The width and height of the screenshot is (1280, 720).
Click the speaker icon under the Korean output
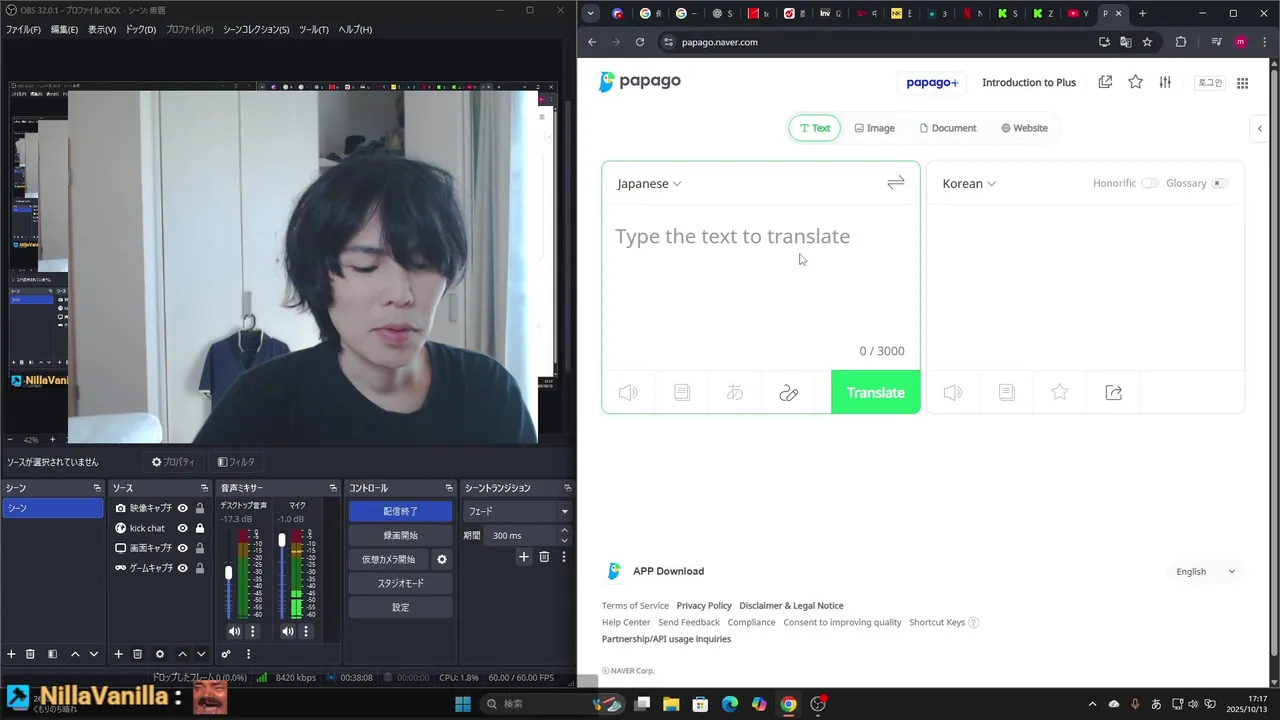953,393
